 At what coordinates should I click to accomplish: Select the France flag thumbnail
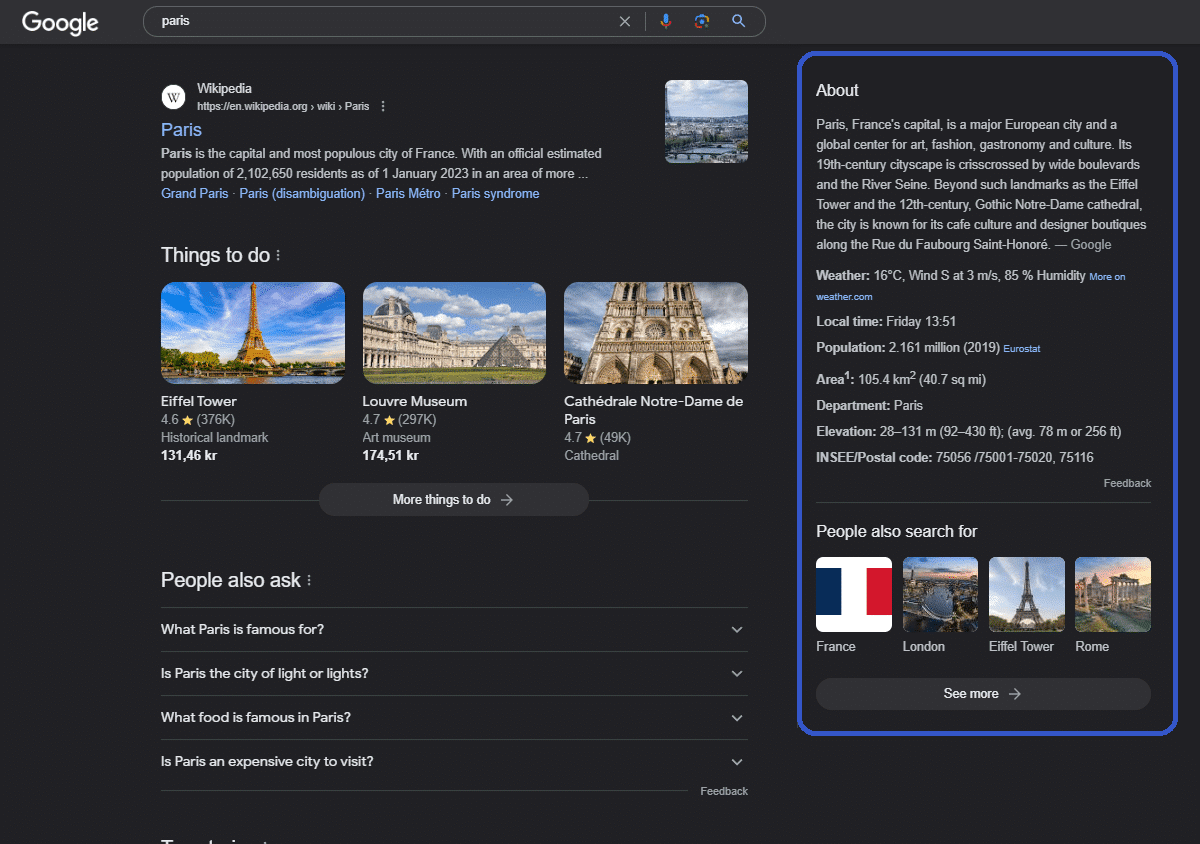[x=854, y=594]
